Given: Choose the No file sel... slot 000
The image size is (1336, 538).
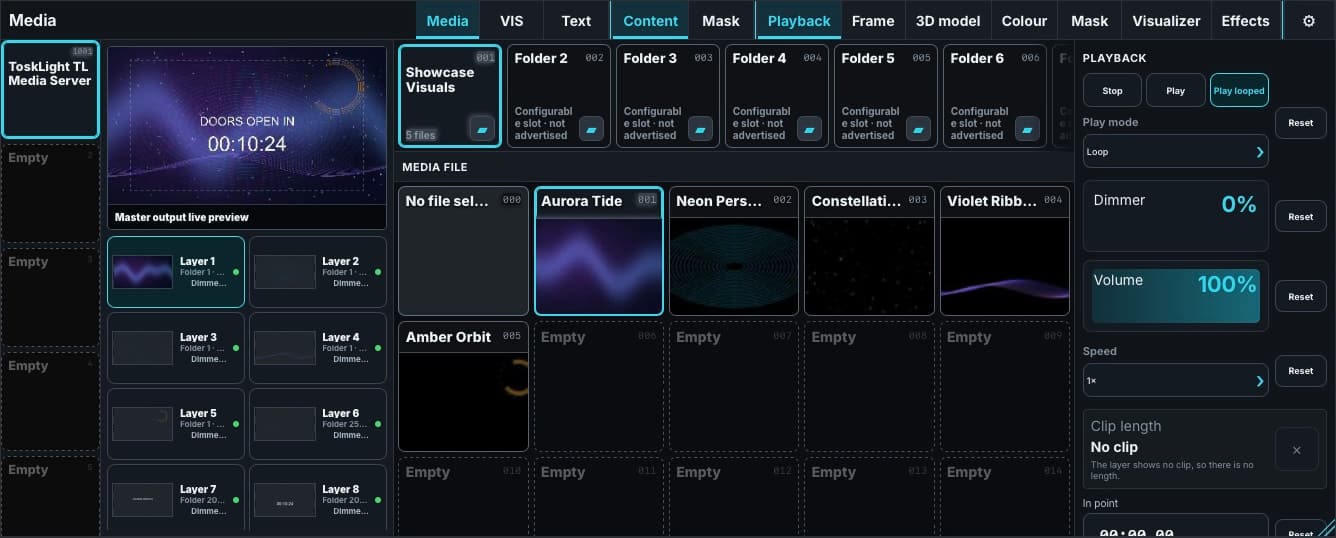Looking at the screenshot, I should pyautogui.click(x=463, y=251).
